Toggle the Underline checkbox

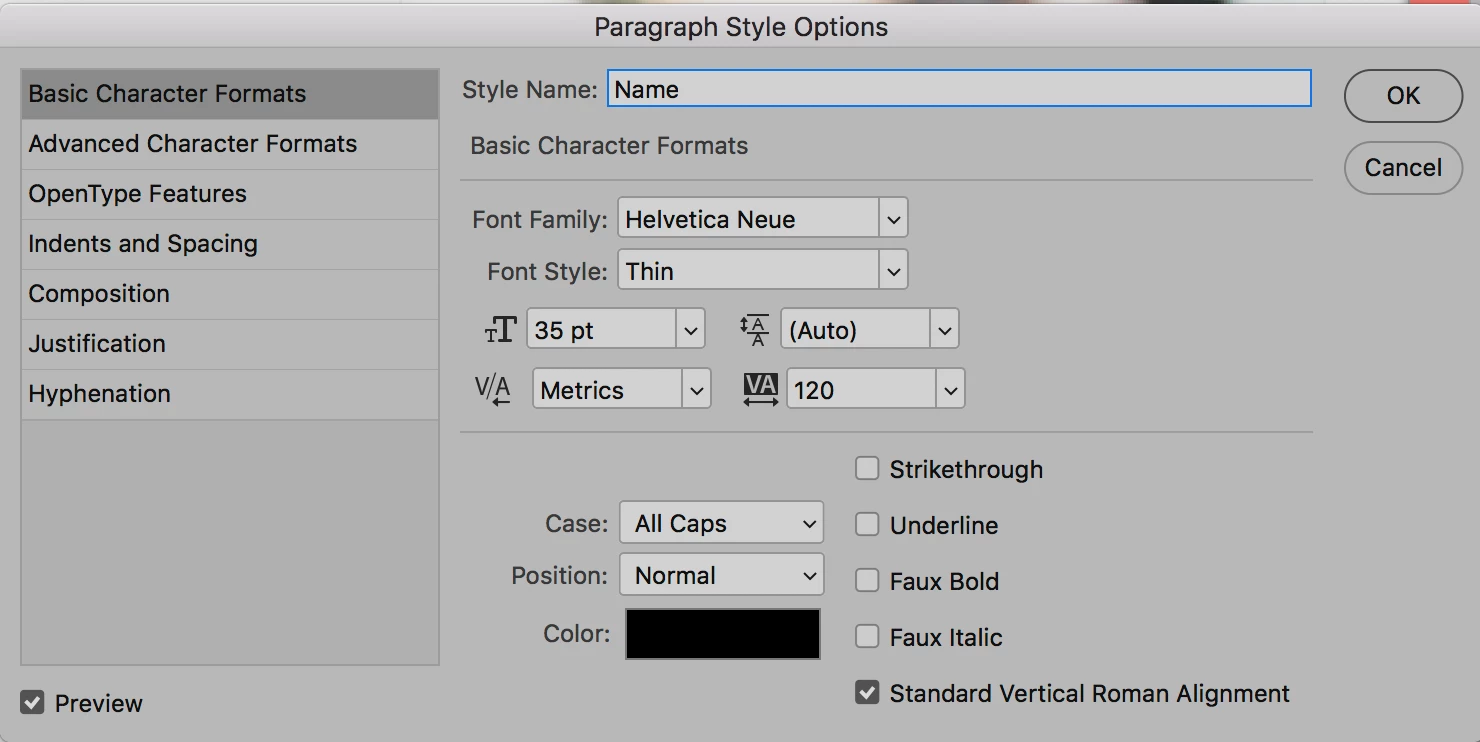coord(867,525)
